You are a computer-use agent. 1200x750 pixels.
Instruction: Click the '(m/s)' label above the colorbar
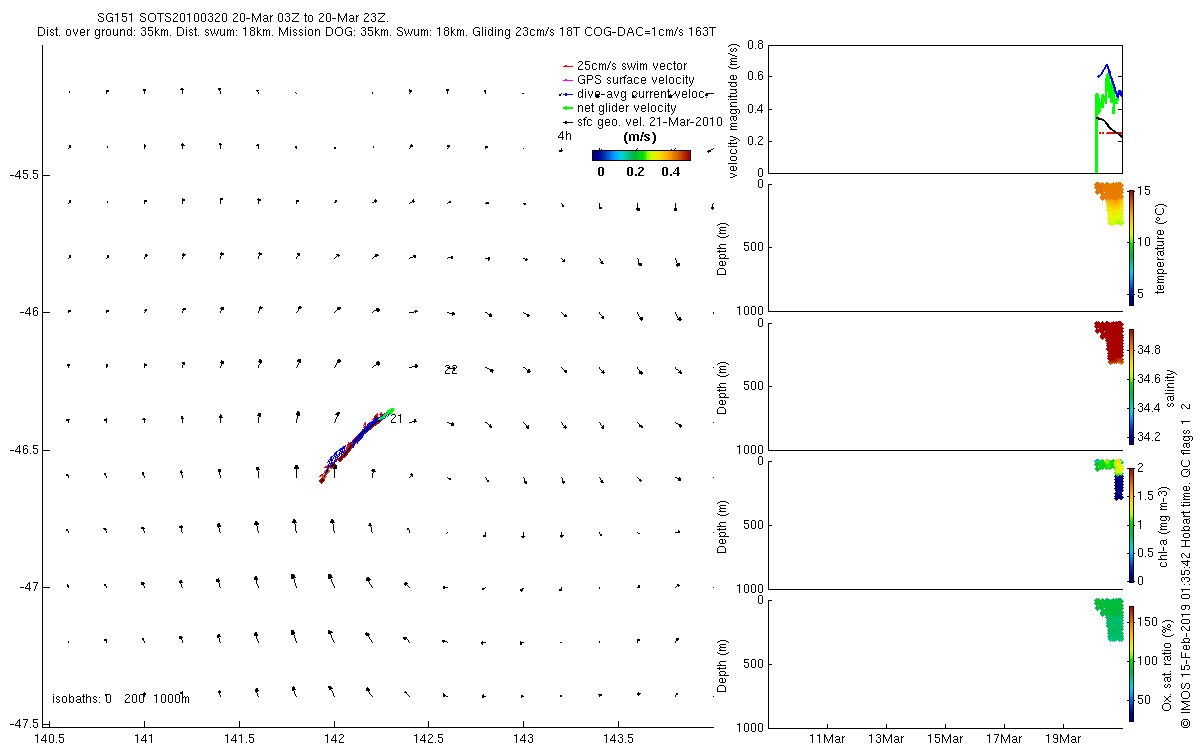click(x=640, y=136)
